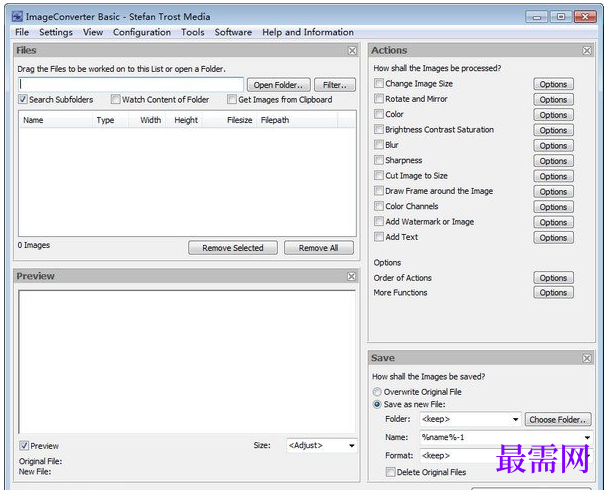Open the Configuration menu
The image size is (608, 490).
click(142, 32)
